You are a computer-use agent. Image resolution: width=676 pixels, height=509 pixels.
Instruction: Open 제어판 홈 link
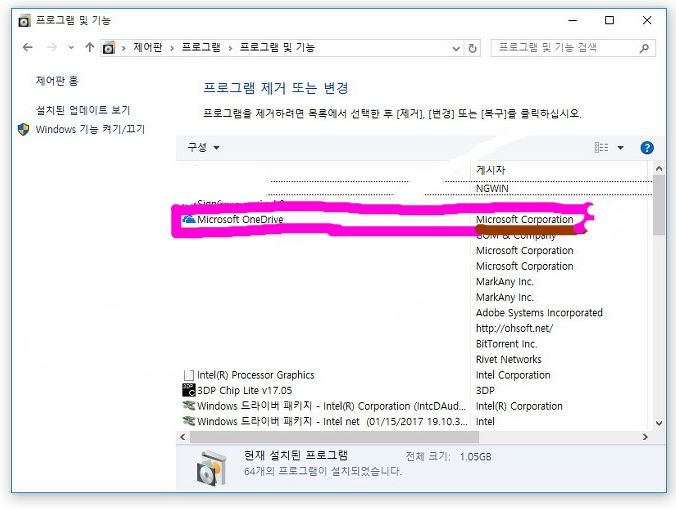(x=57, y=81)
